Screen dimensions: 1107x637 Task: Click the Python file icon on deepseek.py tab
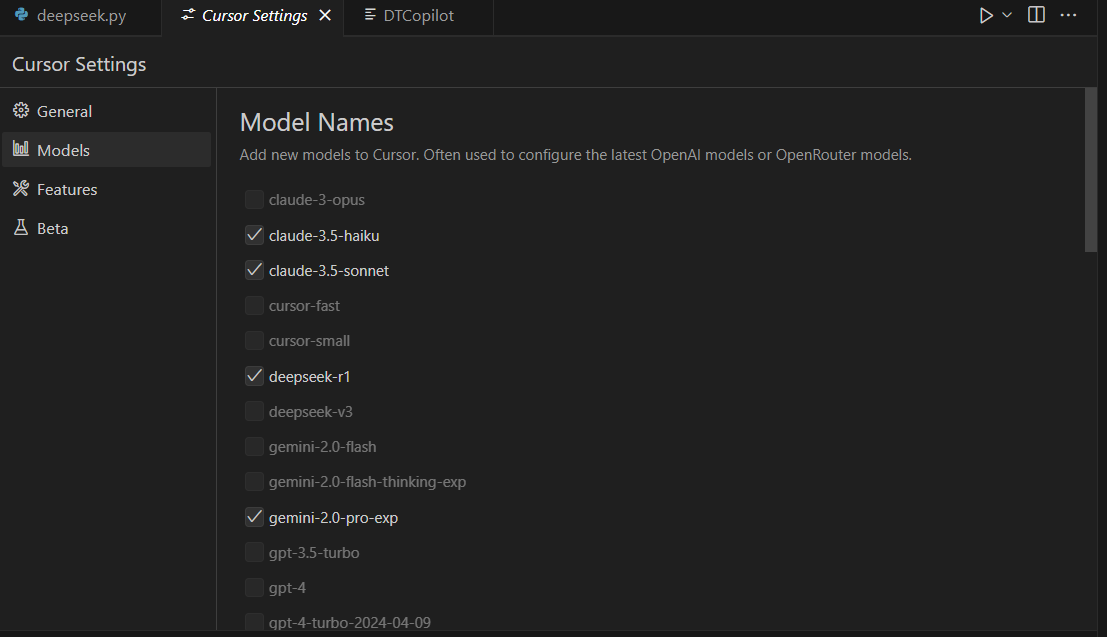point(21,15)
